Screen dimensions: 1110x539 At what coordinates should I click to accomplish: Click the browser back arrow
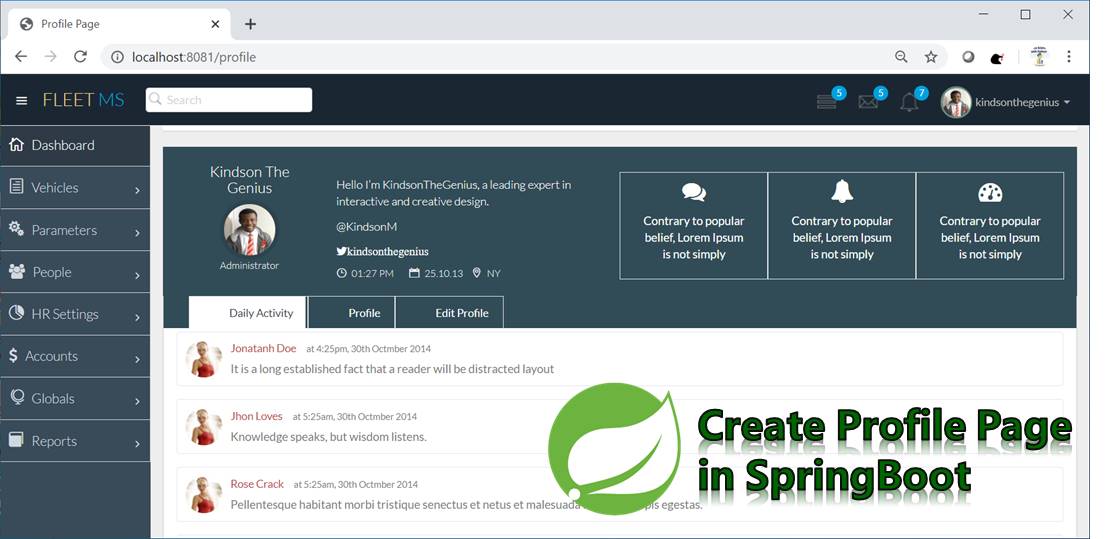21,57
